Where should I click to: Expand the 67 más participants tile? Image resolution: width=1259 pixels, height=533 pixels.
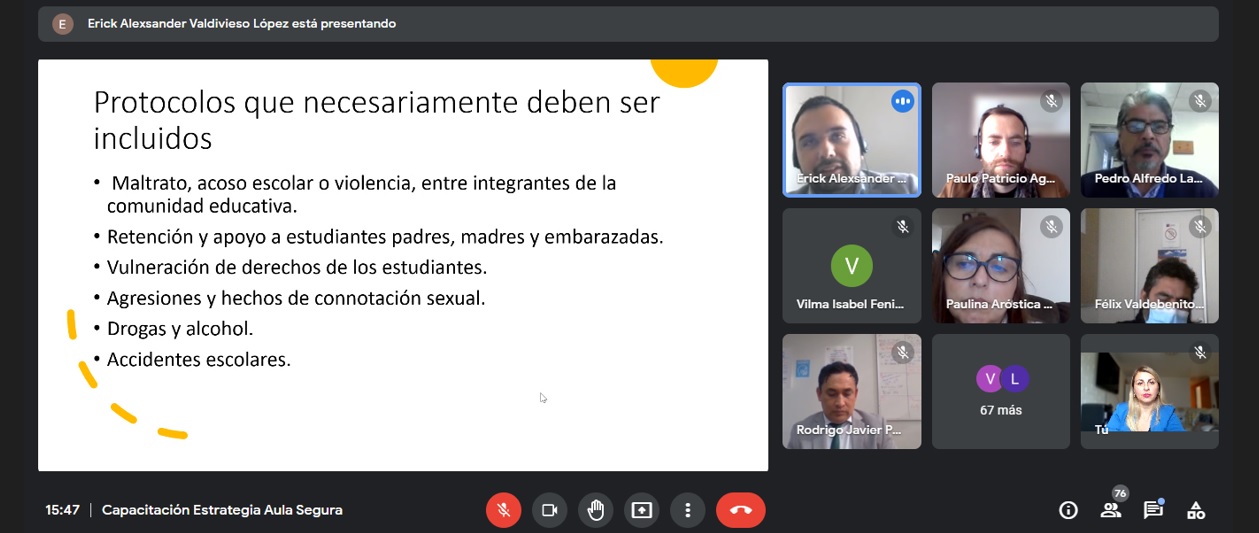coord(1001,392)
